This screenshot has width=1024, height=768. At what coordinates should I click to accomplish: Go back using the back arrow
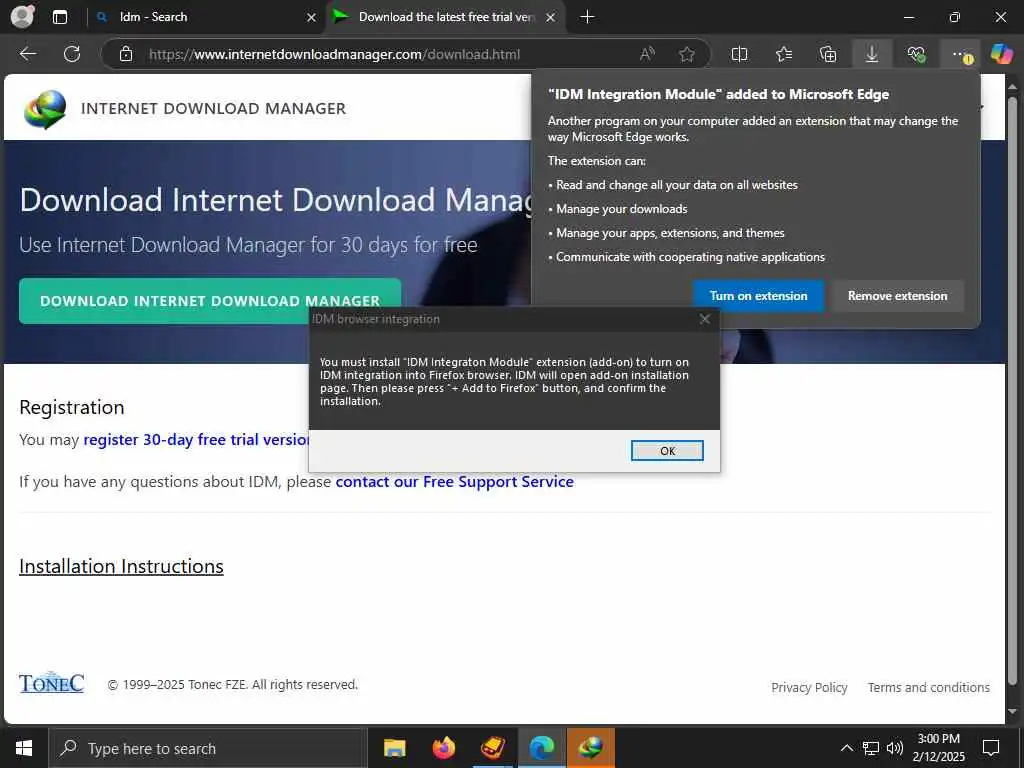pos(27,54)
